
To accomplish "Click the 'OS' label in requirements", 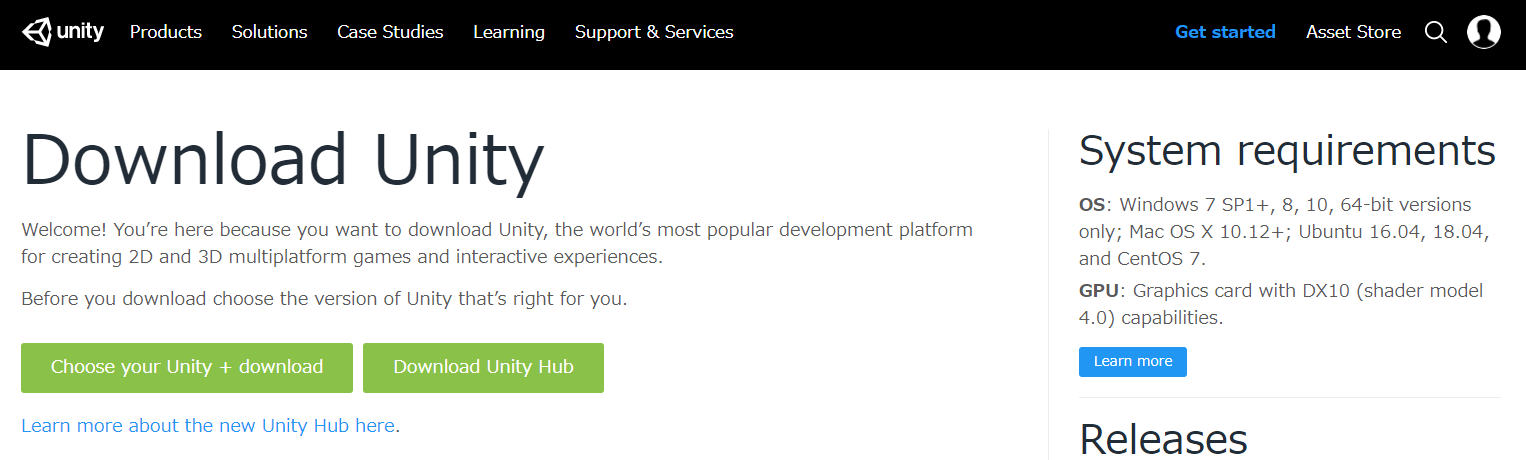I will coord(1092,205).
